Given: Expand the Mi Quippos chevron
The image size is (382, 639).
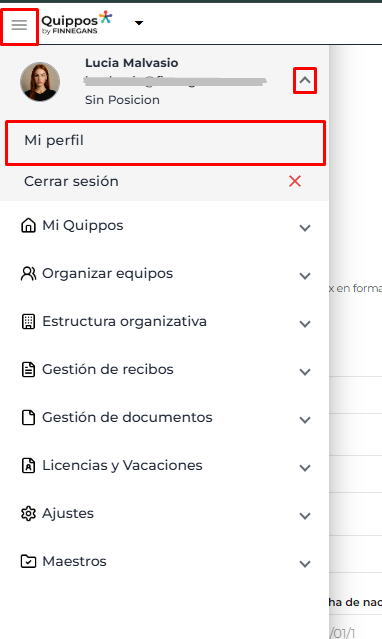Looking at the screenshot, I should [305, 228].
